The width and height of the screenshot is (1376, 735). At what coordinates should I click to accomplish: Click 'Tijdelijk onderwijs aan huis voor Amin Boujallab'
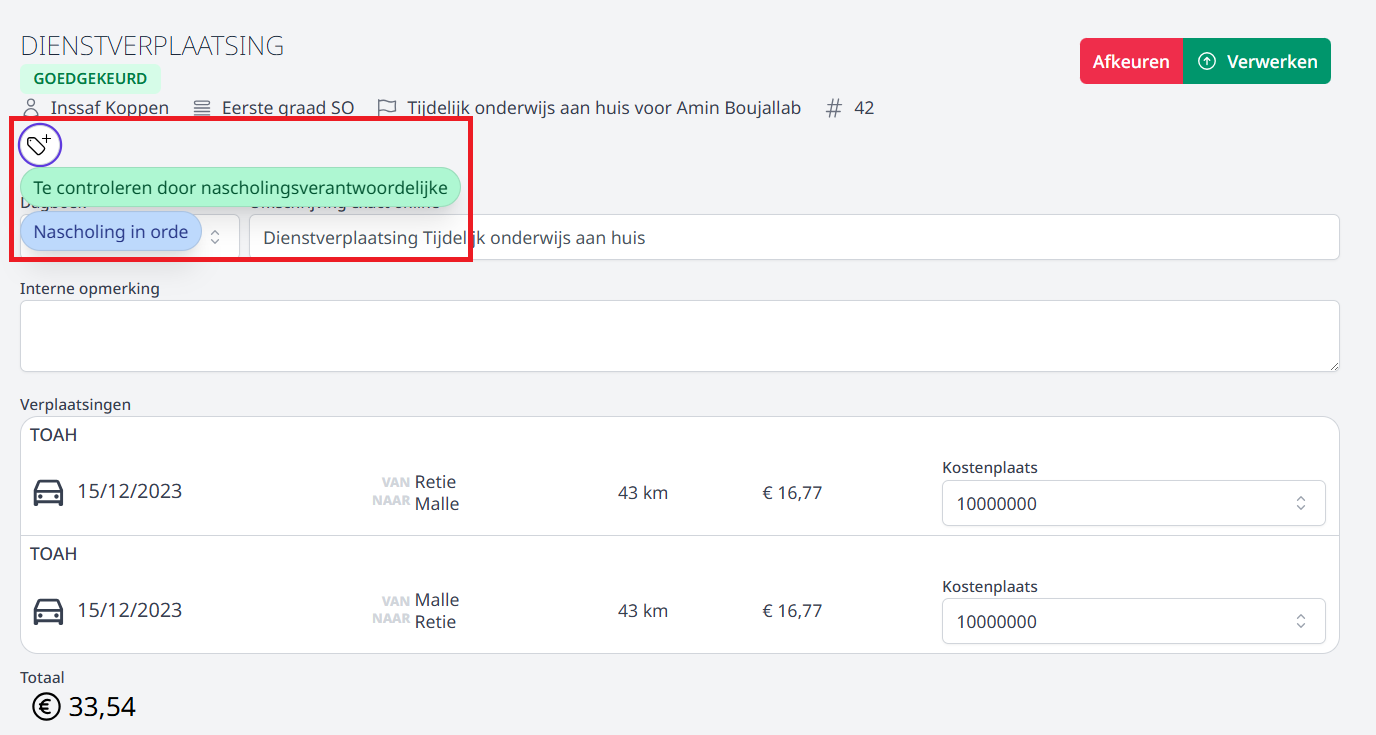[604, 107]
